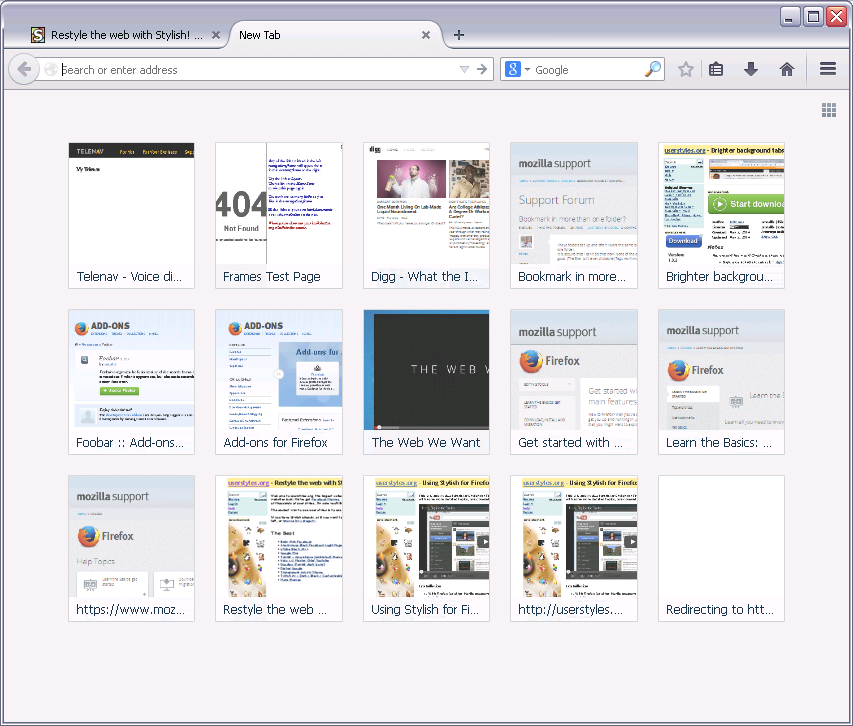
Task: Open the Add-ons for Firefox thumbnail
Action: pyautogui.click(x=278, y=381)
